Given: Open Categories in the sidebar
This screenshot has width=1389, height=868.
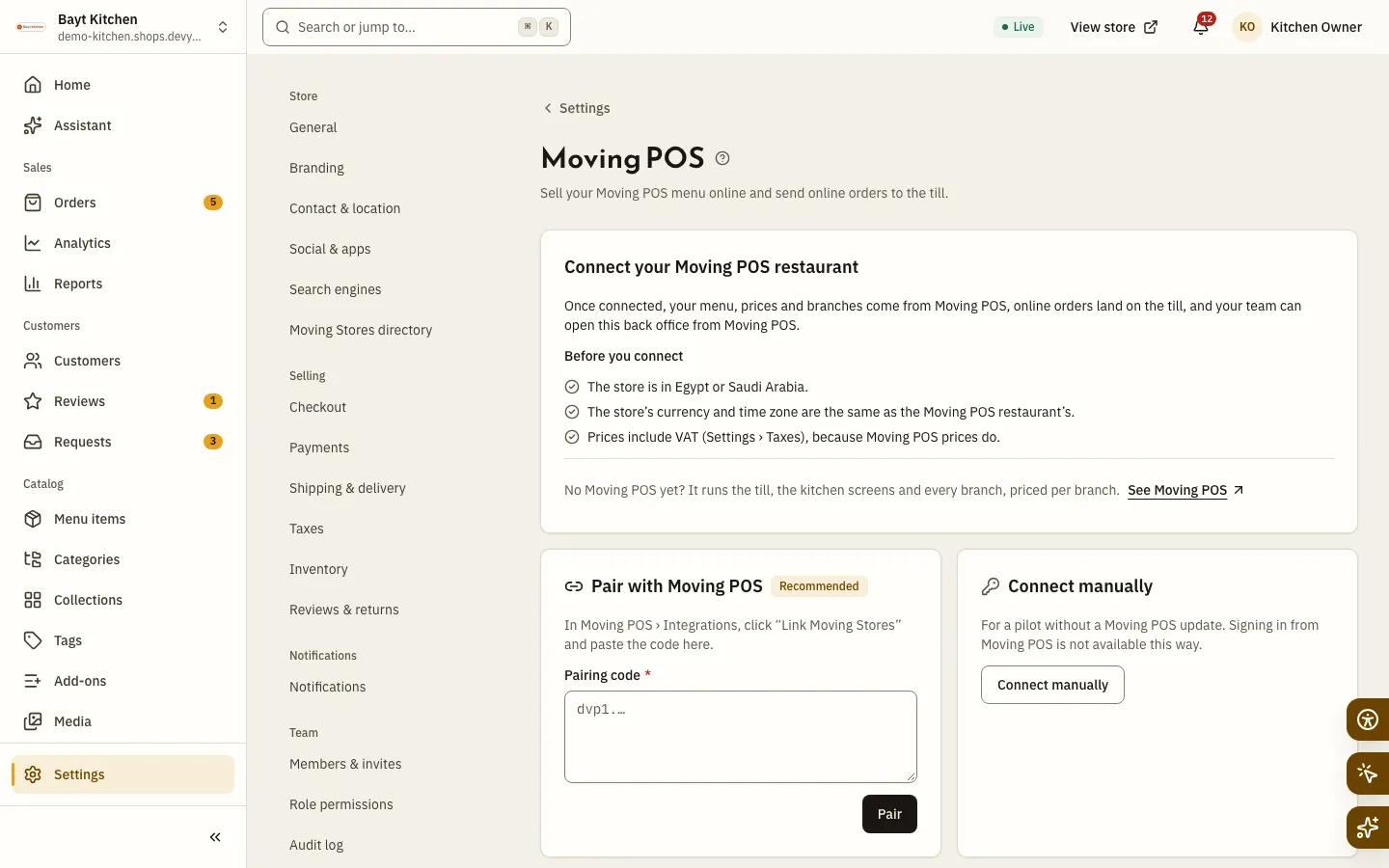Looking at the screenshot, I should pos(123,559).
